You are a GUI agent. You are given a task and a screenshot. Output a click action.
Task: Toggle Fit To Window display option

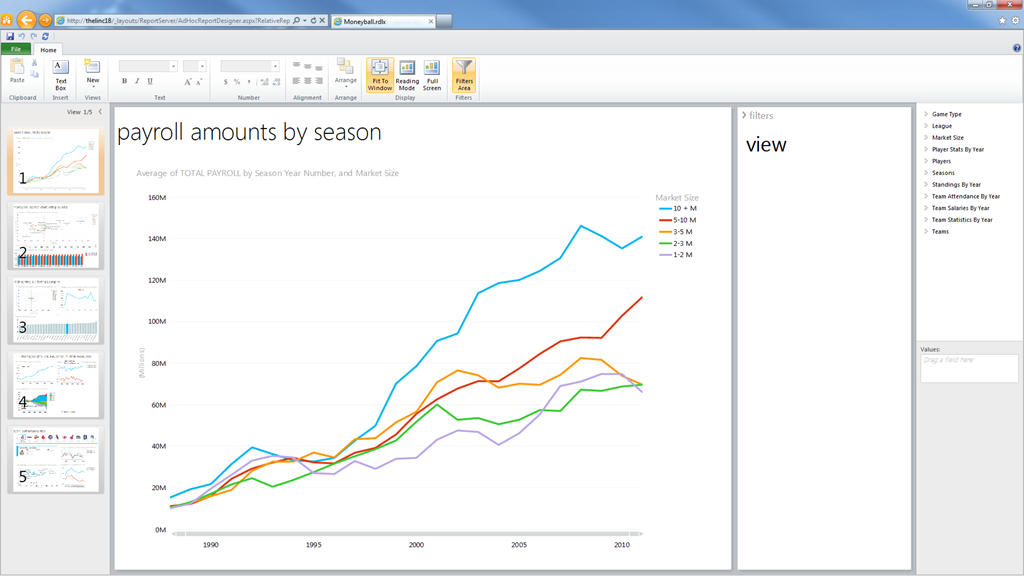tap(380, 75)
